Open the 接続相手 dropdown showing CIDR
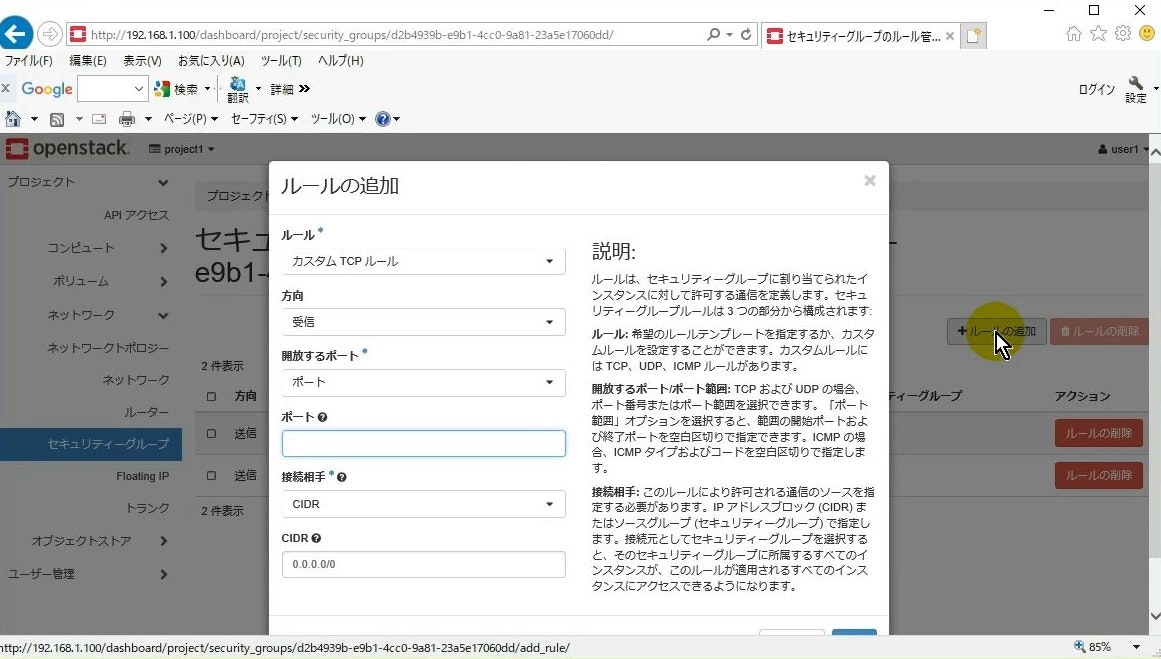Image resolution: width=1161 pixels, height=659 pixels. pos(424,504)
